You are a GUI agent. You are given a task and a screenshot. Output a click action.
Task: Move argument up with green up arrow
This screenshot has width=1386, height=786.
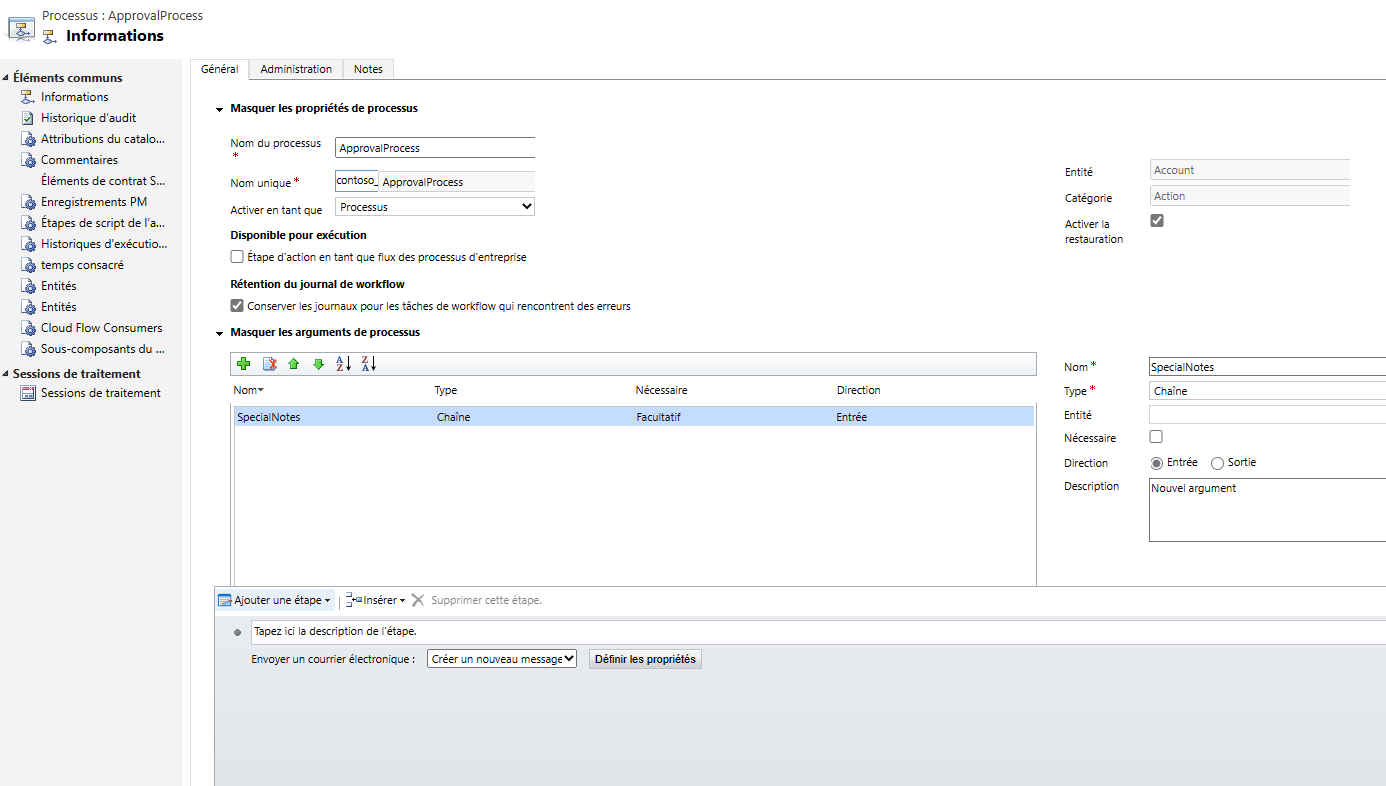pyautogui.click(x=294, y=364)
